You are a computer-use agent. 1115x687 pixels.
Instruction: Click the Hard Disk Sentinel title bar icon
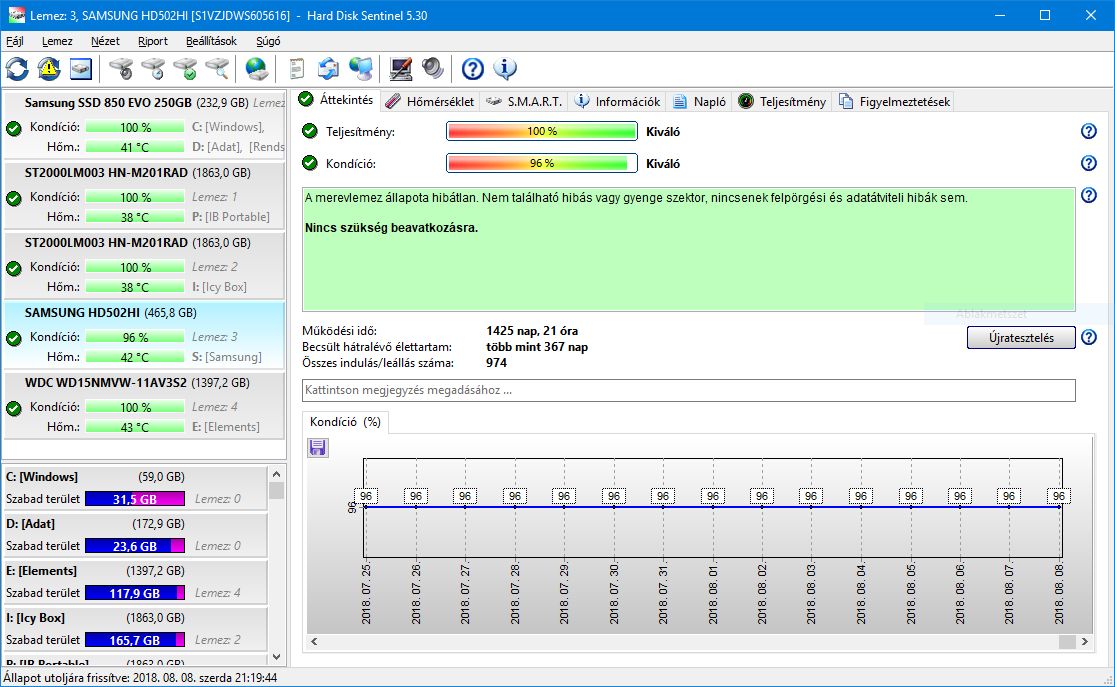click(x=16, y=15)
